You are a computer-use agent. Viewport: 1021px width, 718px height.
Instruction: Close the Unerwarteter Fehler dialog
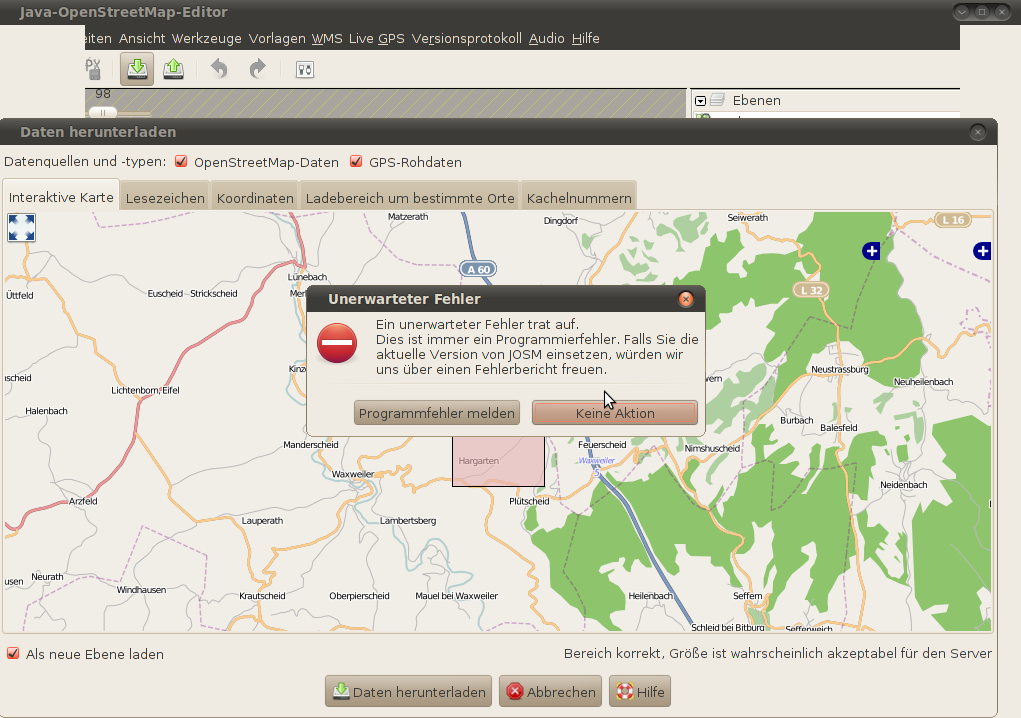686,299
